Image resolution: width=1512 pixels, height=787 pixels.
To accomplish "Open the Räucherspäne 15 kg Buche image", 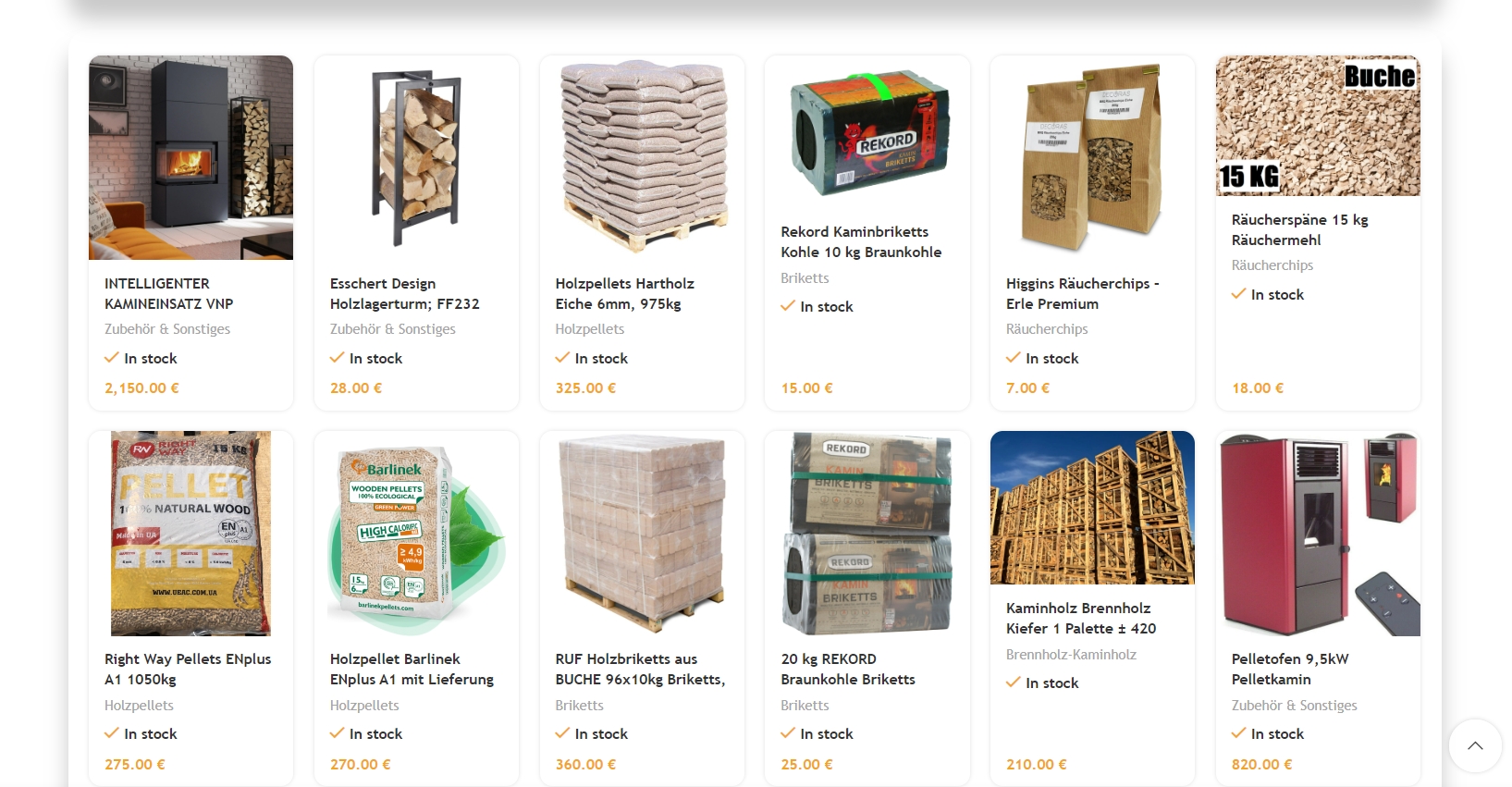I will tap(1318, 126).
